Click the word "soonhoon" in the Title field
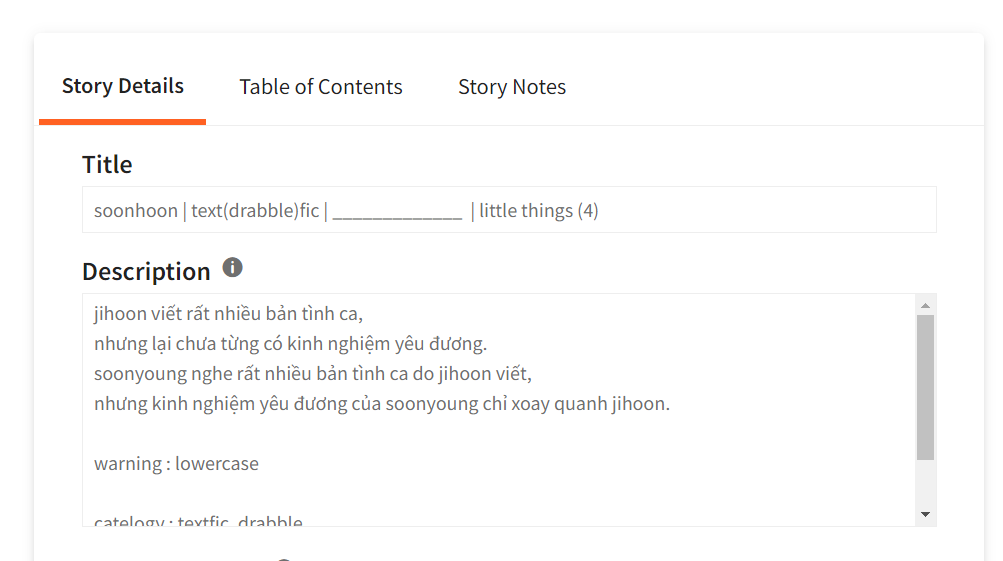The image size is (1003, 561). pyautogui.click(x=136, y=211)
